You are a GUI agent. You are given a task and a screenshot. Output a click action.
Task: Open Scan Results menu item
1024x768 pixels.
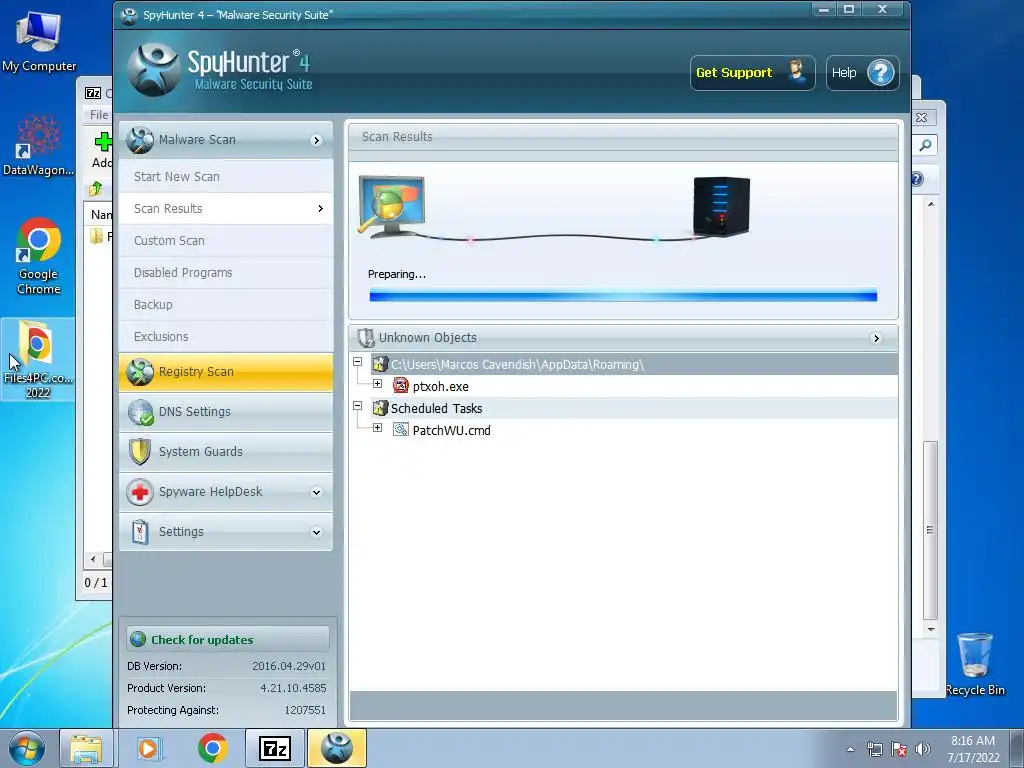point(225,208)
